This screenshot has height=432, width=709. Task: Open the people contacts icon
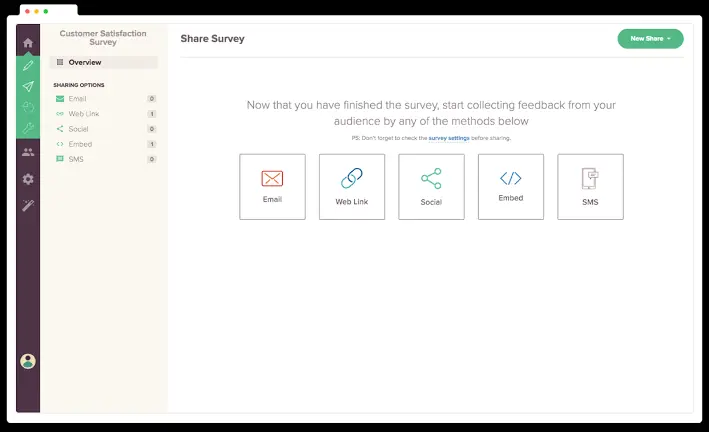click(x=28, y=152)
